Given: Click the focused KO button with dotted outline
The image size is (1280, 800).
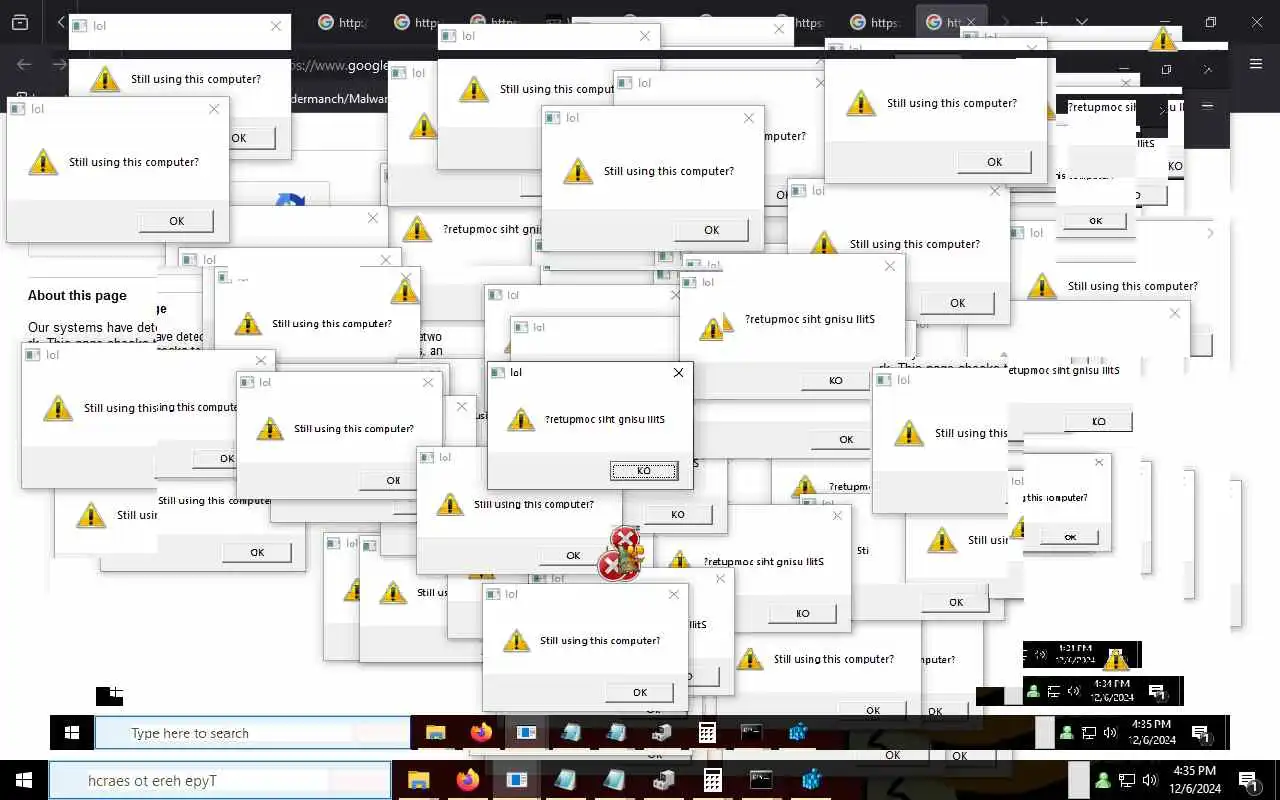Looking at the screenshot, I should point(644,471).
